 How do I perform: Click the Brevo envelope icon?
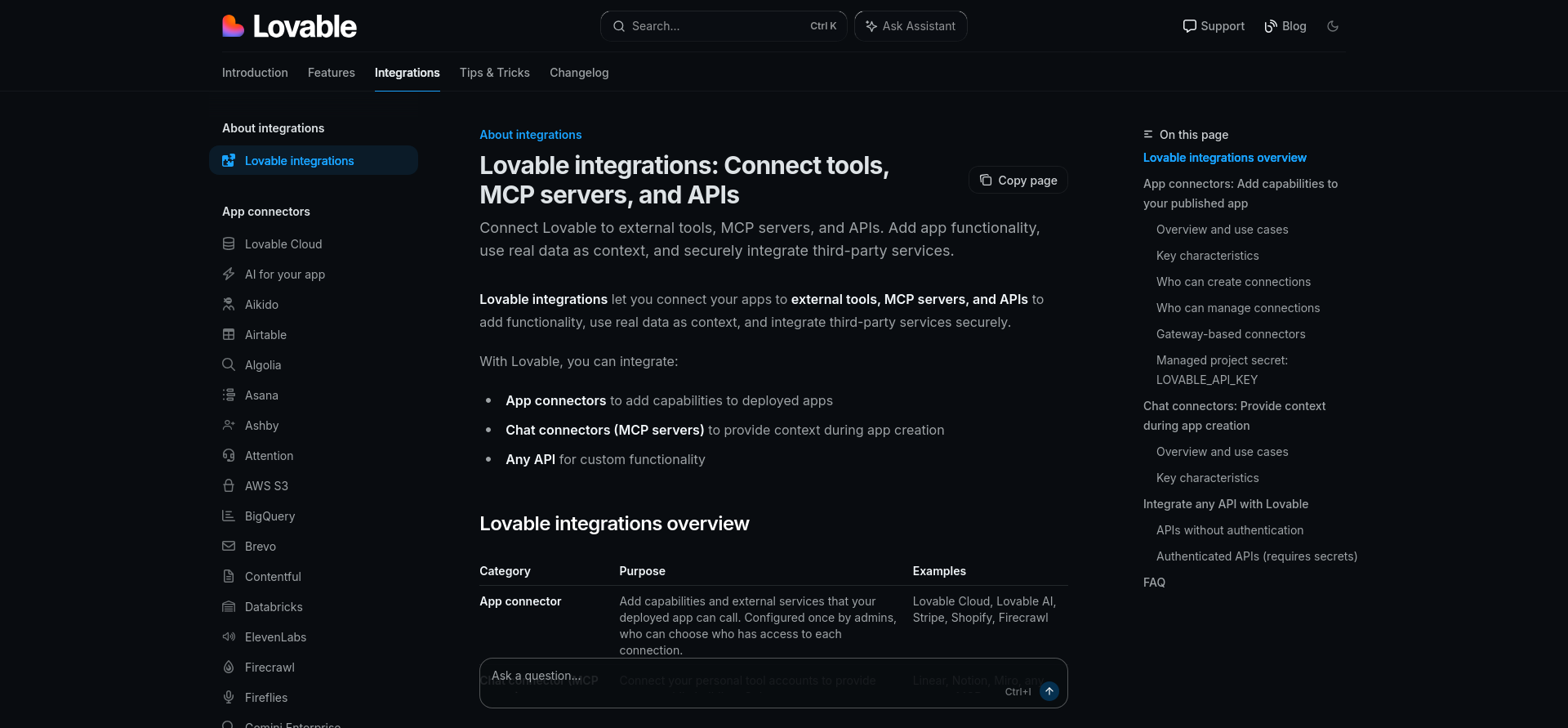tap(229, 546)
